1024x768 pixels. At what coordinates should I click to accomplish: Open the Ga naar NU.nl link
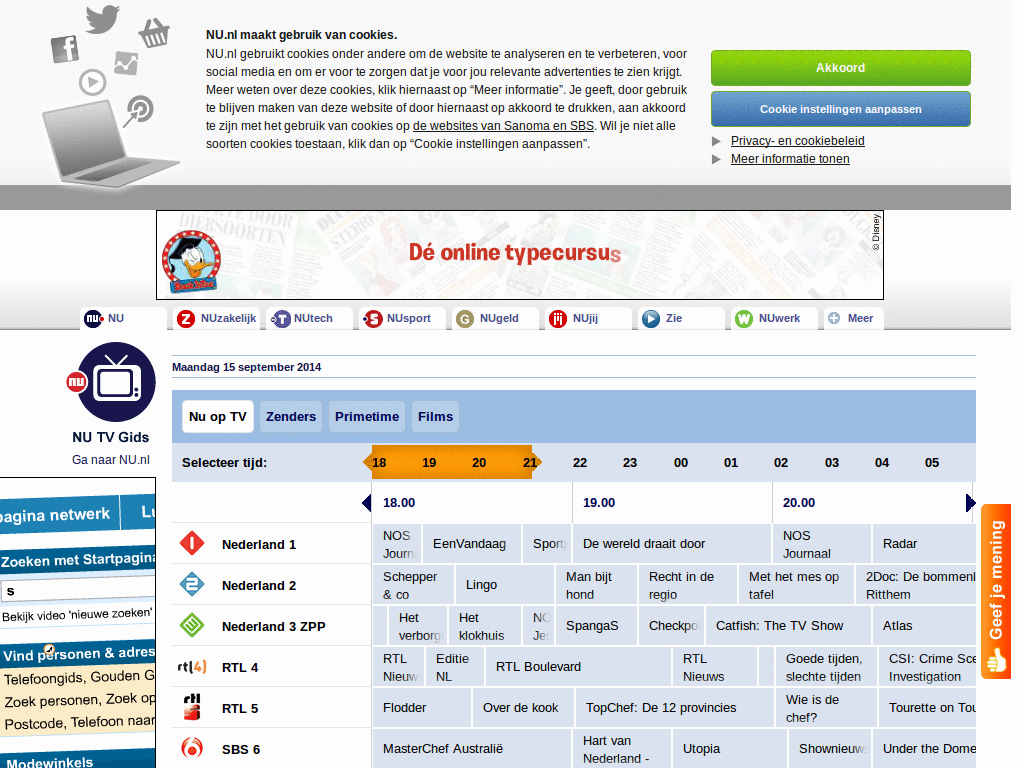(112, 460)
